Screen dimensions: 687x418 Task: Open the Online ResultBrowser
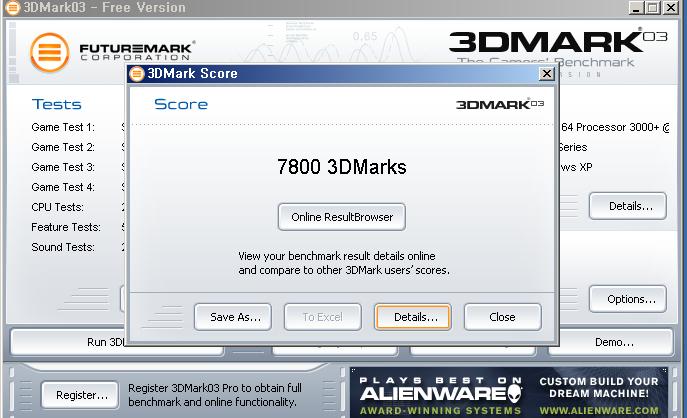point(342,217)
